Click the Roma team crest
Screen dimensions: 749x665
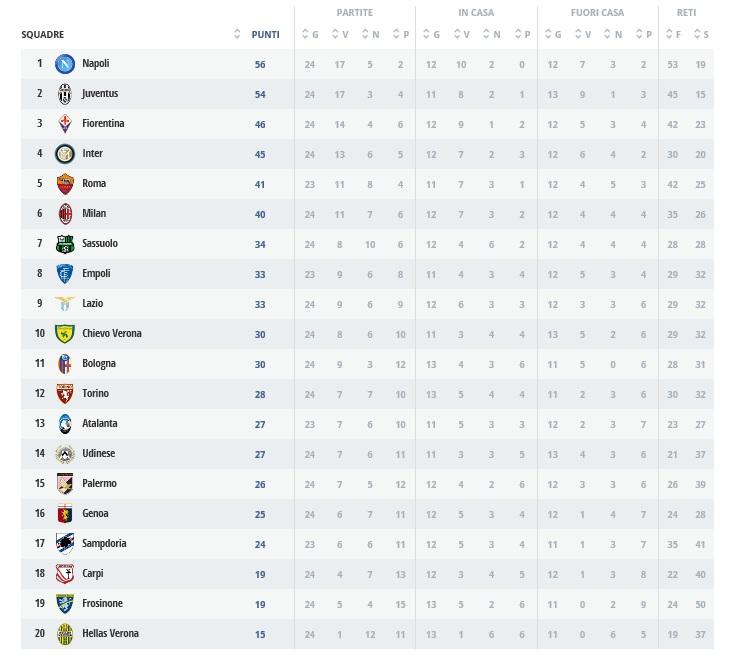click(x=65, y=184)
